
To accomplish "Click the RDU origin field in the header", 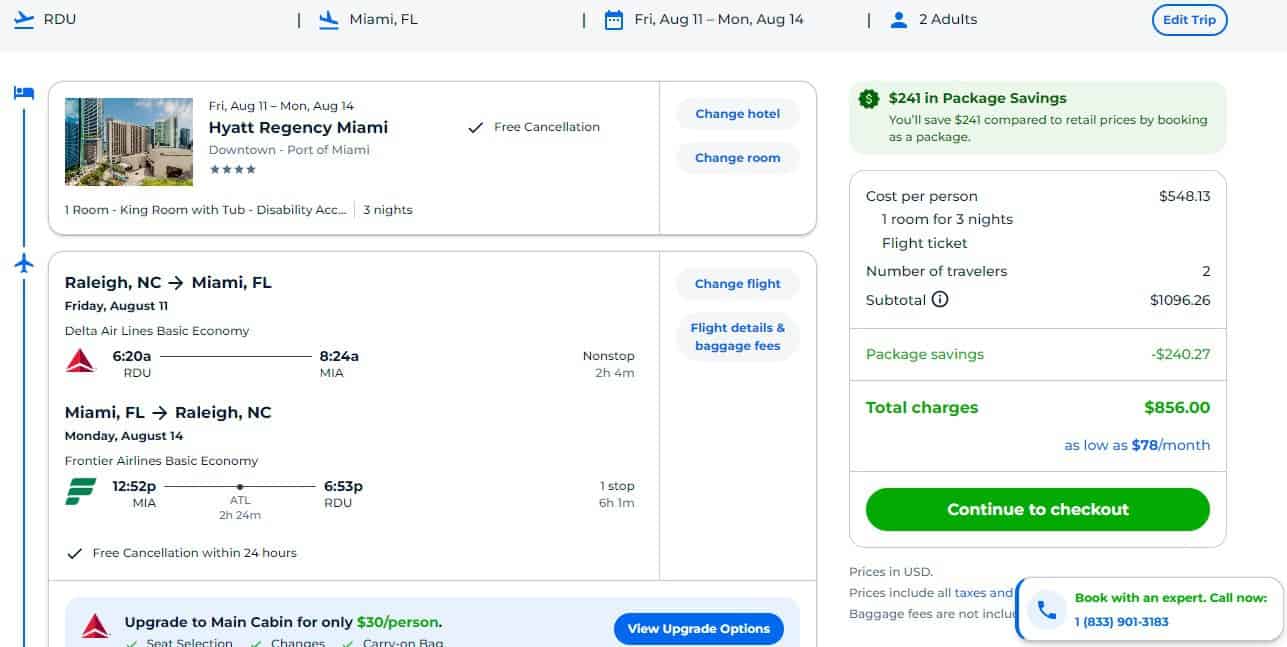I will point(60,19).
